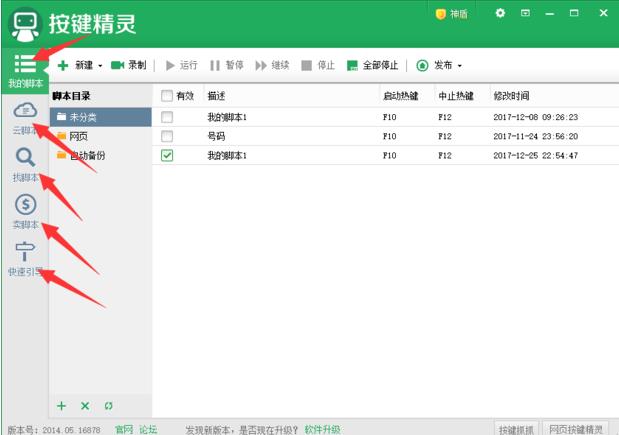Image resolution: width=619 pixels, height=435 pixels.
Task: Open the 云脚本 cloud scripts section
Action: point(25,117)
